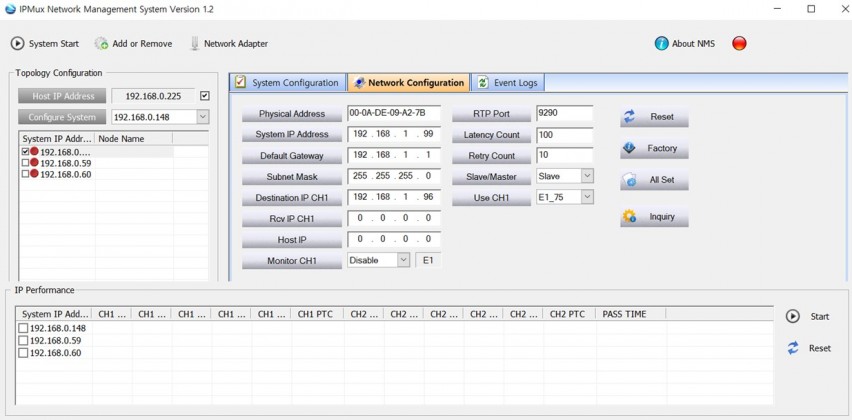
Task: Check topology node 192.168.0.60
Action: coord(26,174)
